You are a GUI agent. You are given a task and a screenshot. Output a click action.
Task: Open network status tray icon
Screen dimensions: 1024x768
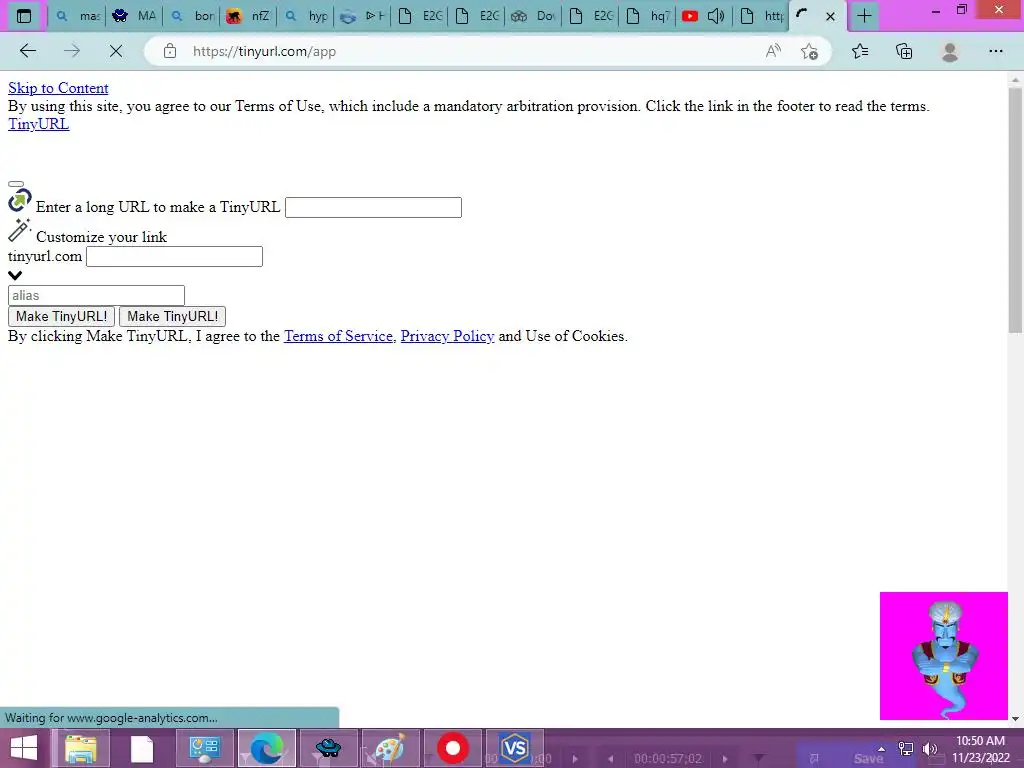pos(906,749)
